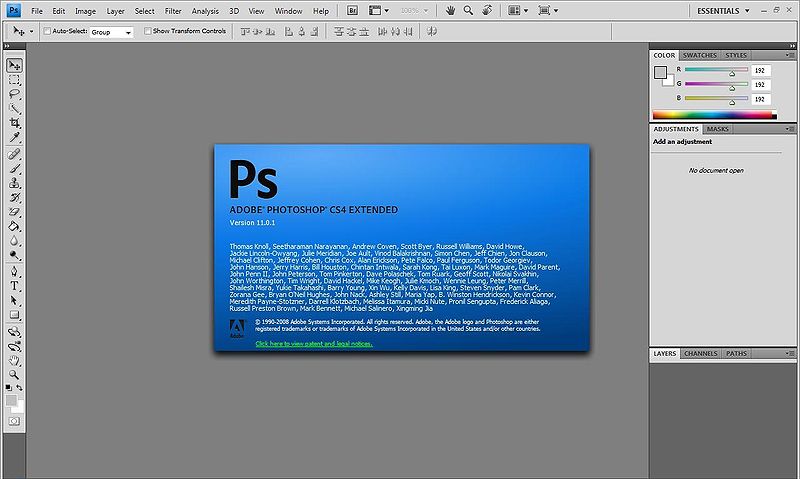Select the Blur tool
This screenshot has height=479, width=800.
coord(14,240)
